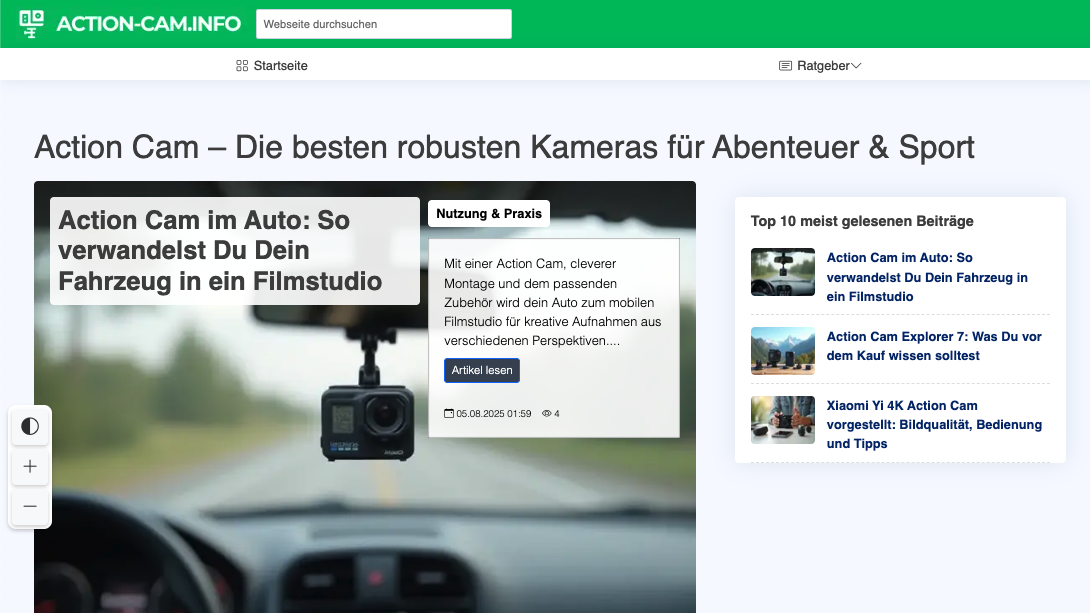Open Xiaomi Yi 4K Action Cam article
The image size is (1090, 613).
(x=934, y=424)
